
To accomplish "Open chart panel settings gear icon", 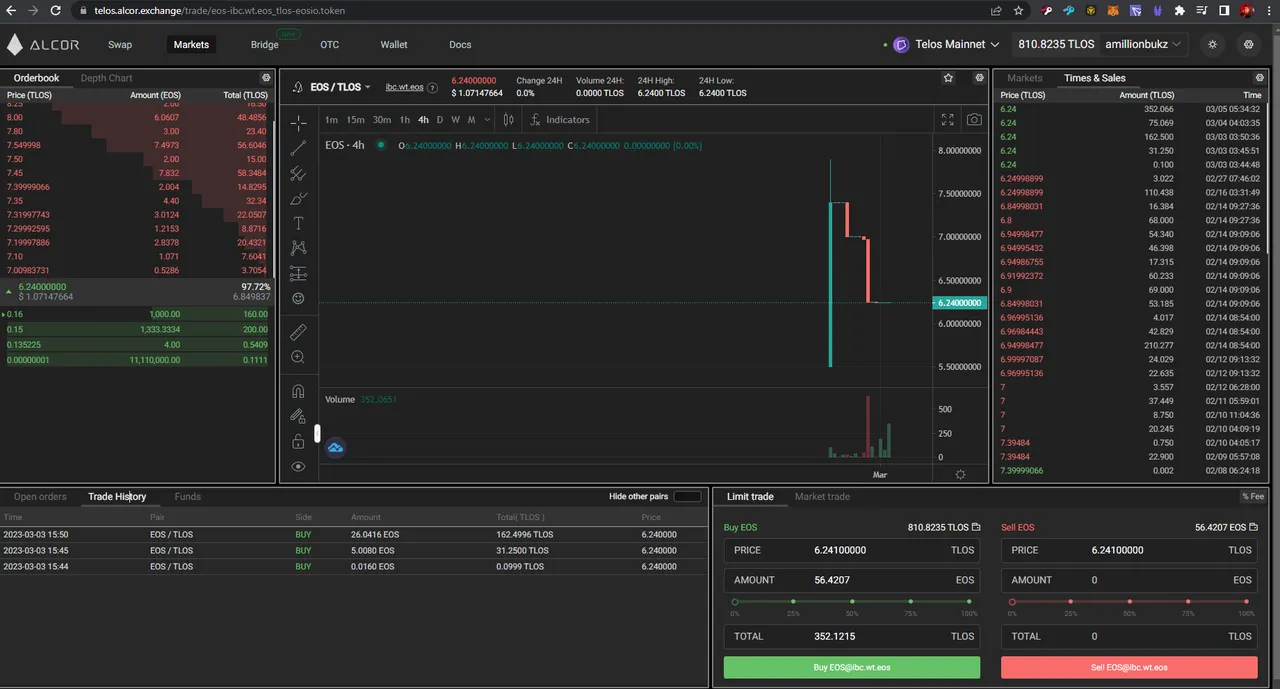I will click(x=977, y=78).
